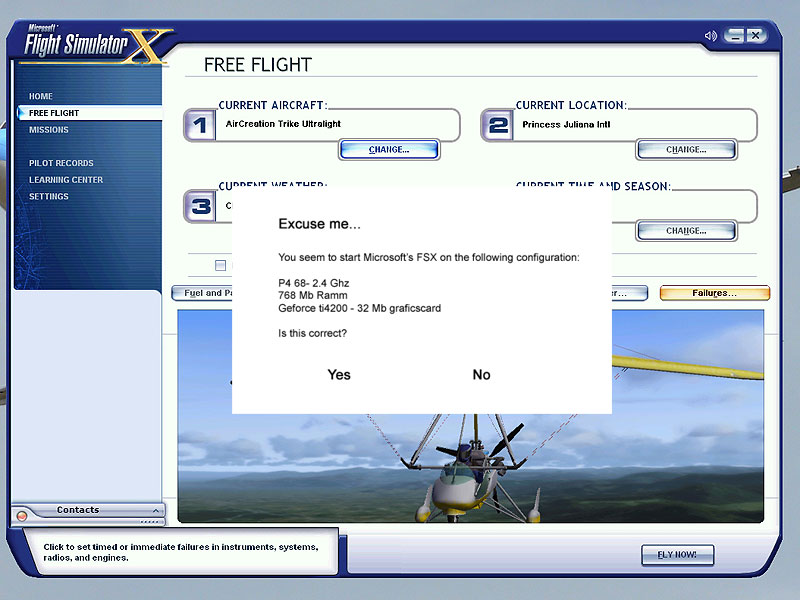Viewport: 800px width, 600px height.
Task: Click the ultralight aircraft preview image
Action: pos(470,468)
